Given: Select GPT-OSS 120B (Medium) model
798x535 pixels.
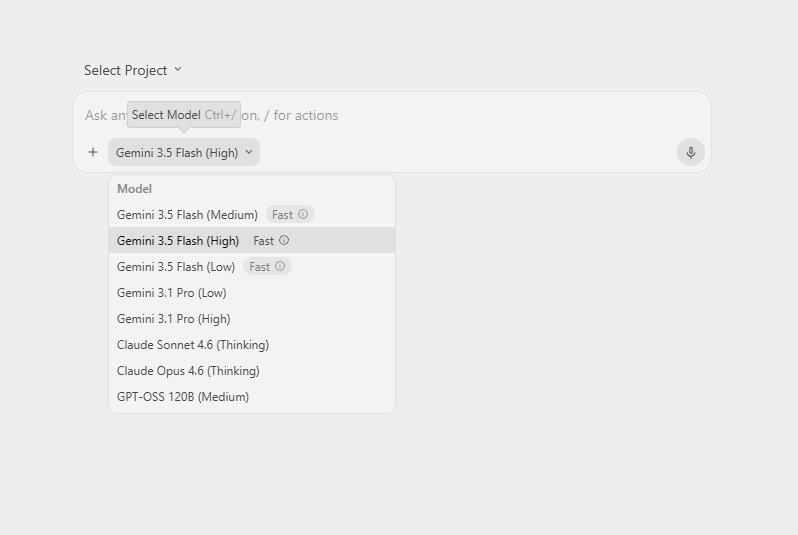Looking at the screenshot, I should [x=252, y=397].
